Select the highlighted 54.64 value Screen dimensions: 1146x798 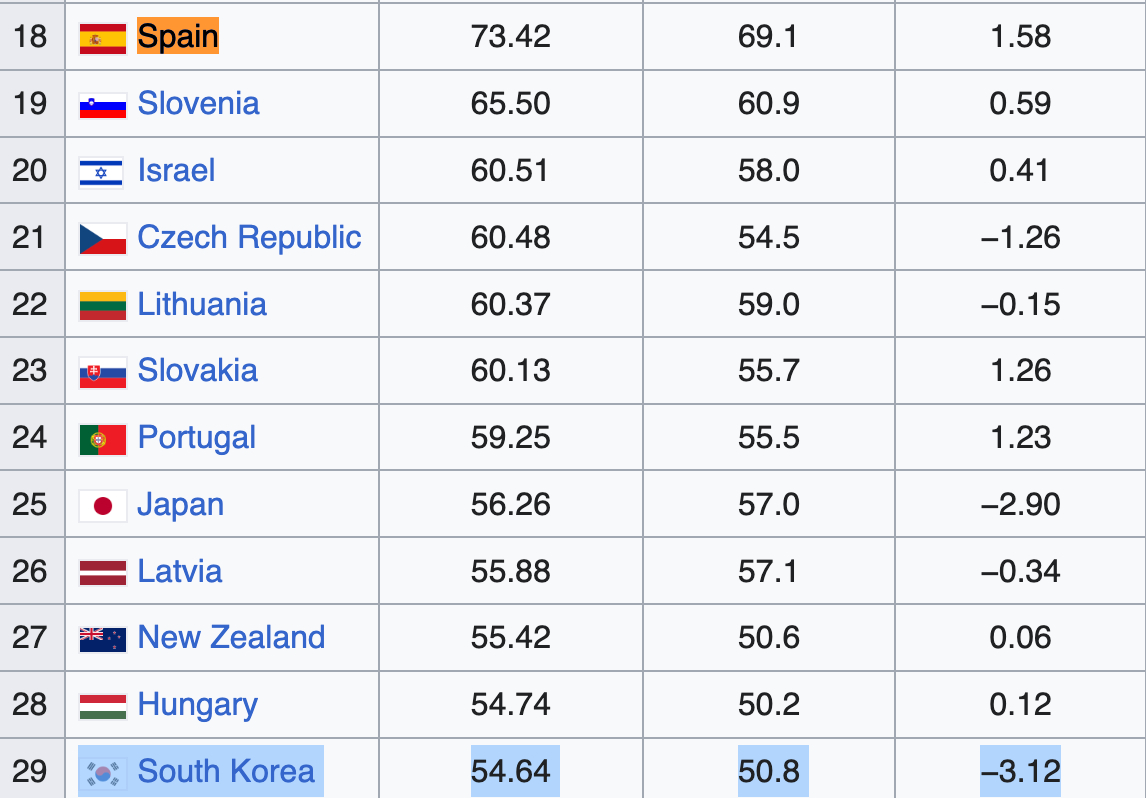(510, 771)
